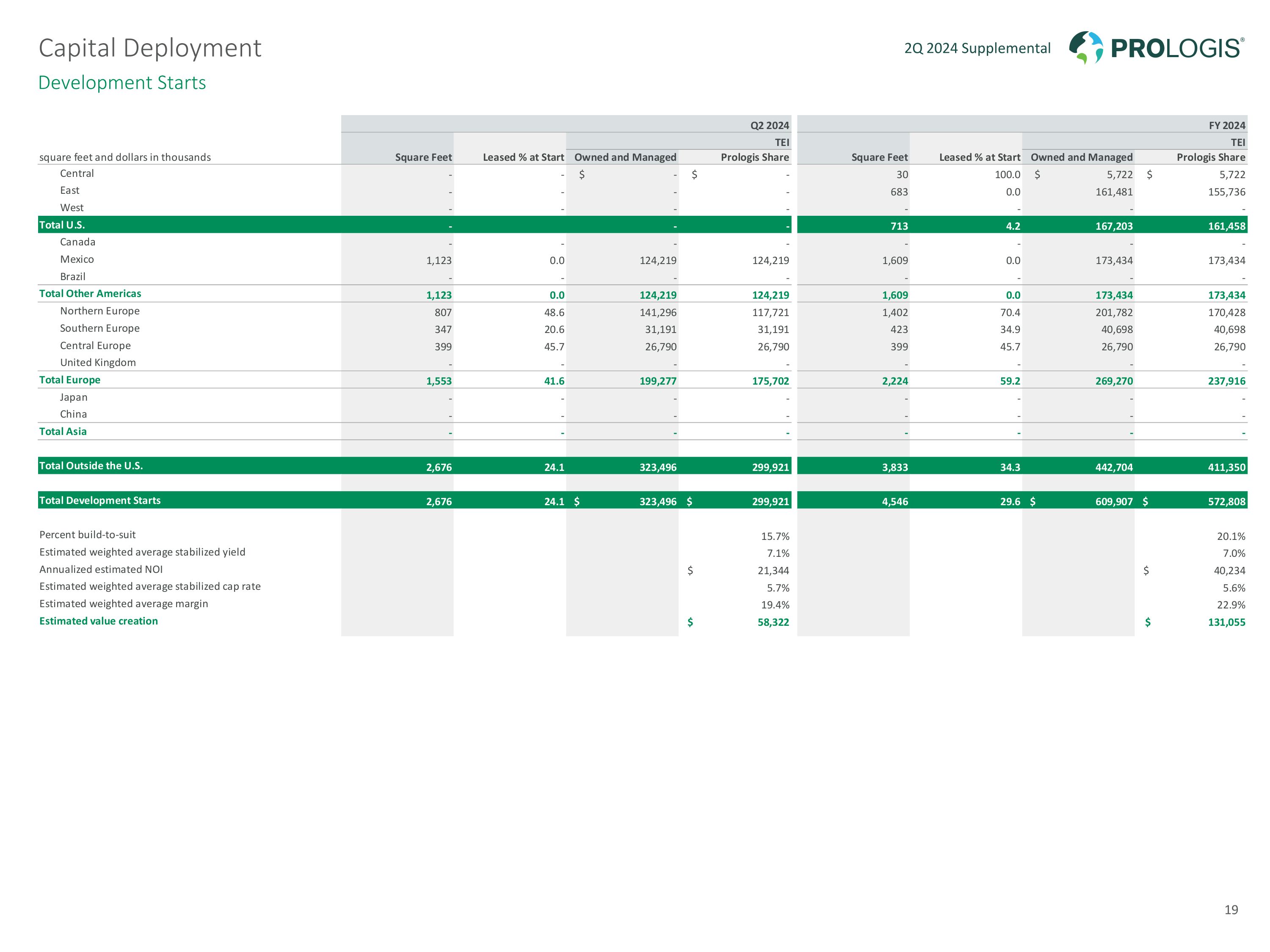This screenshot has width=1270, height=952.
Task: Click the Total Europe row label
Action: pyautogui.click(x=69, y=380)
